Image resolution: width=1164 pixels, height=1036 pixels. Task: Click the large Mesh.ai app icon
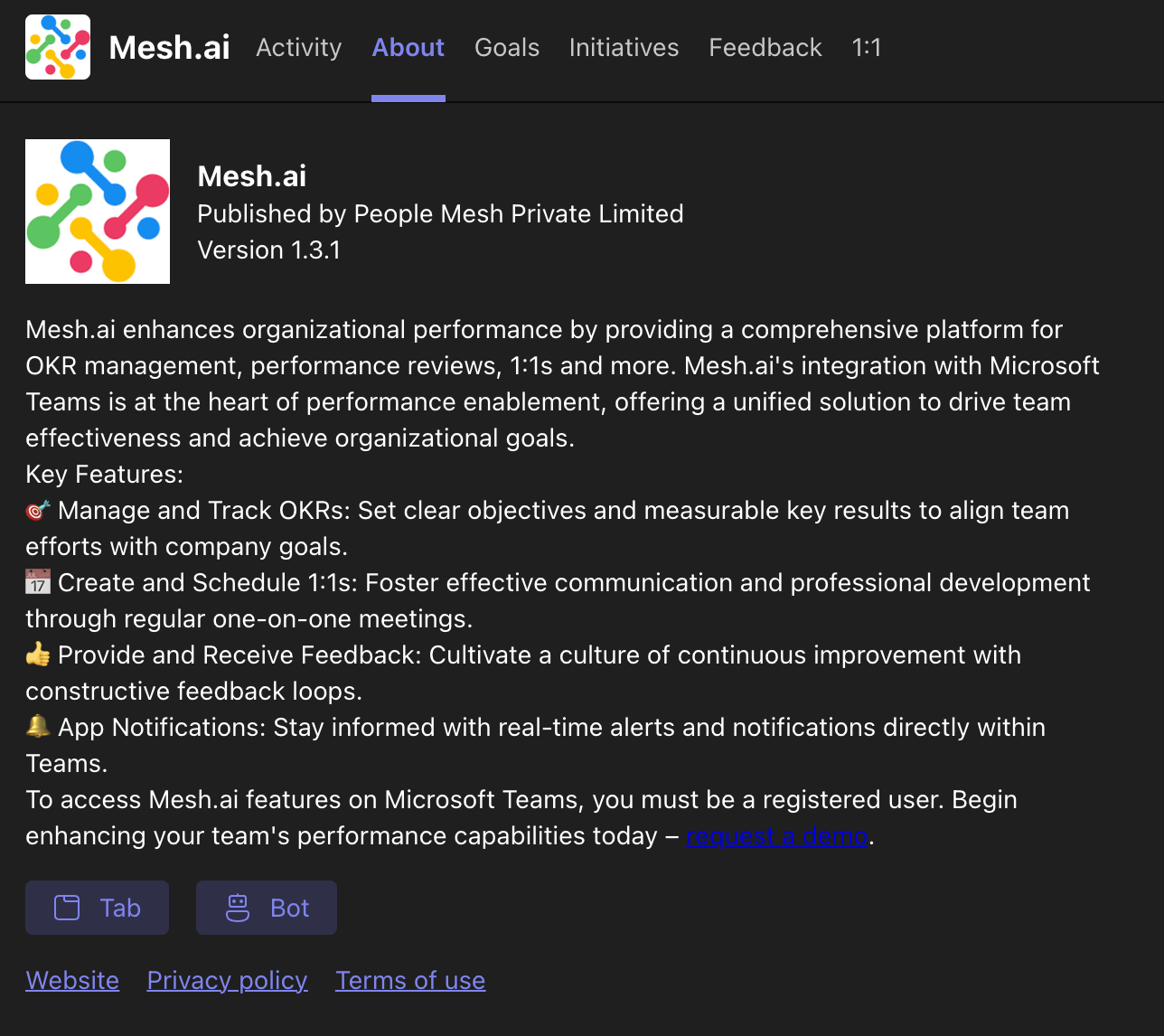[x=97, y=211]
